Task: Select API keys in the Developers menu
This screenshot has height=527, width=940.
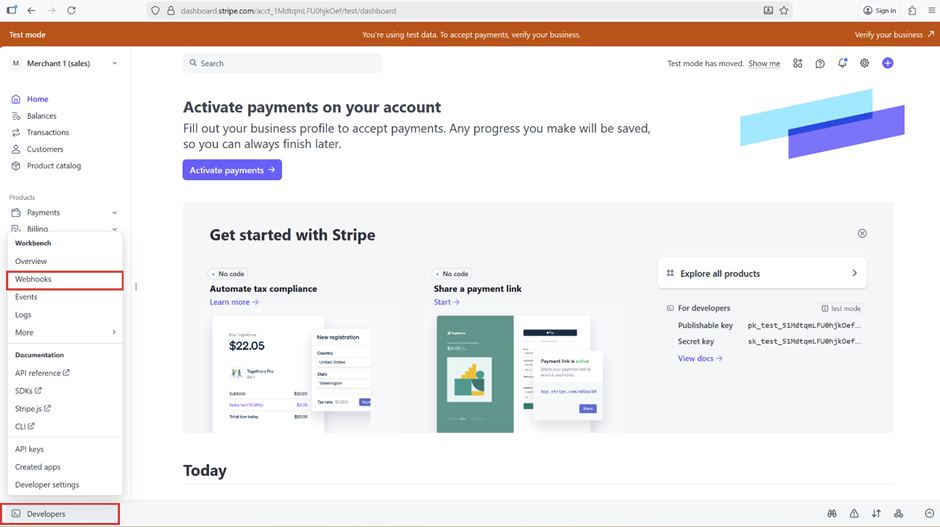Action: pos(29,449)
